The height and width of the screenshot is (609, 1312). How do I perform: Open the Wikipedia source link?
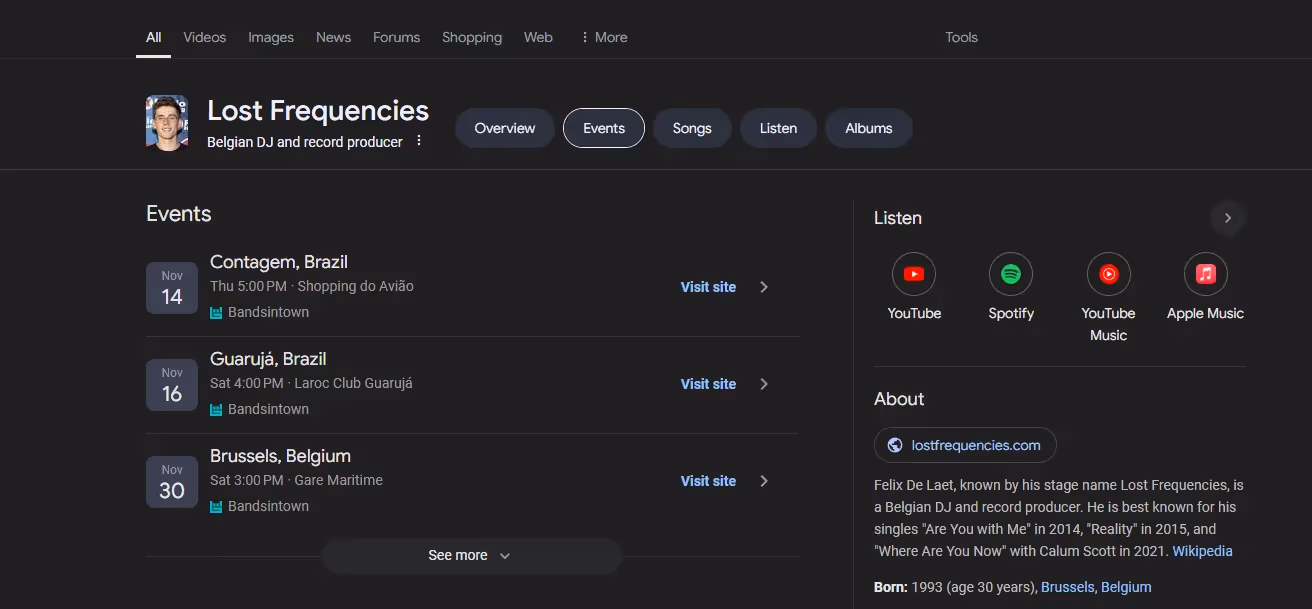(x=1202, y=551)
